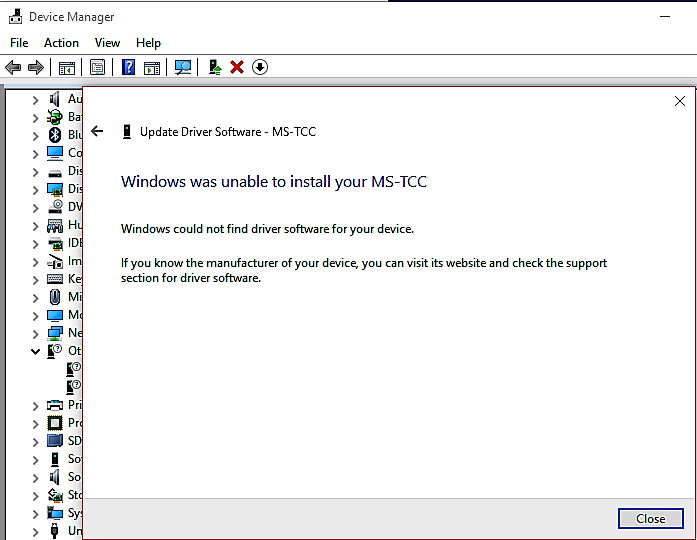
Task: Expand the IDE controllers tree node
Action: pyautogui.click(x=35, y=244)
